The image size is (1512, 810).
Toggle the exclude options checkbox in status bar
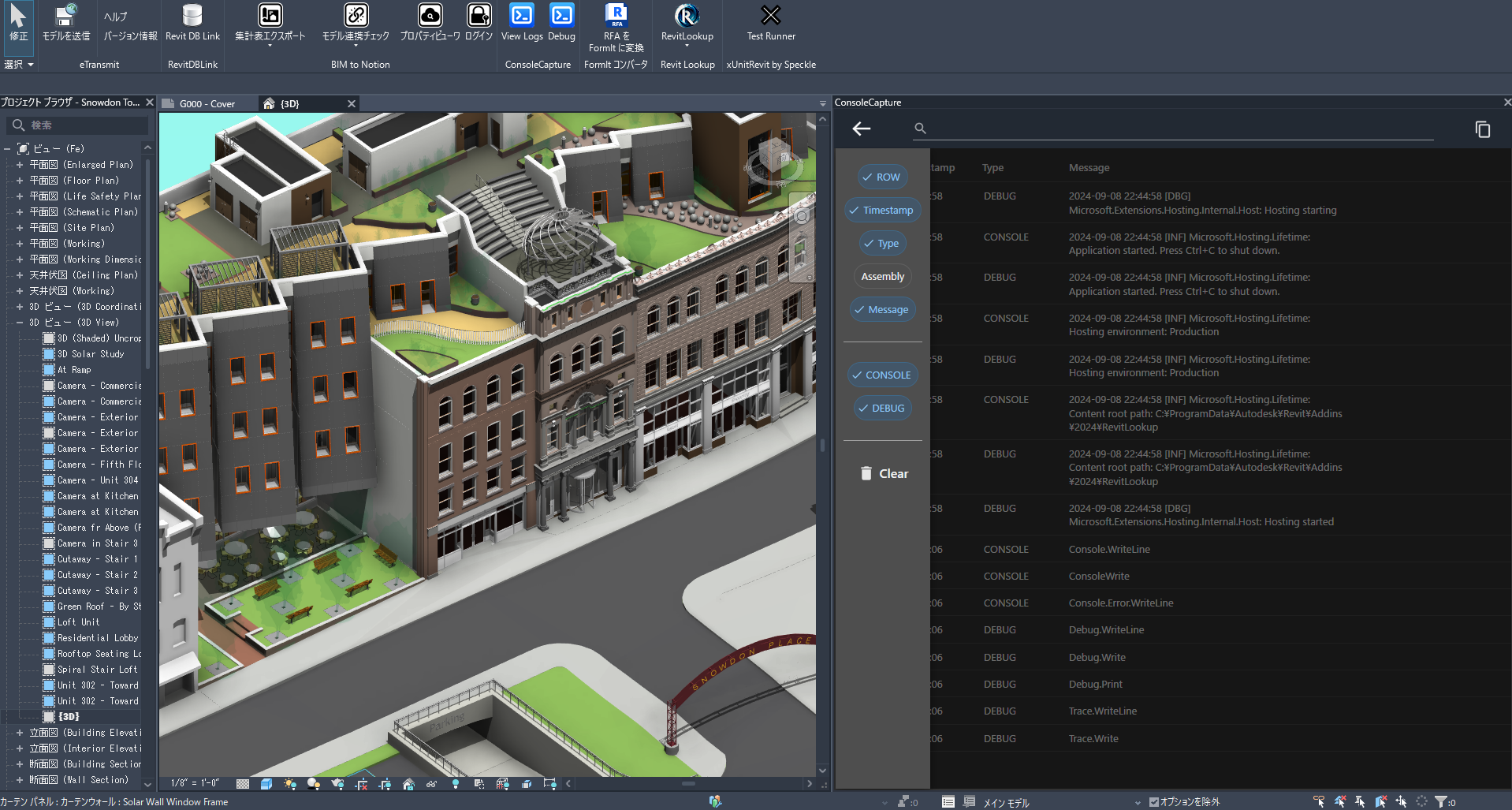[1154, 802]
